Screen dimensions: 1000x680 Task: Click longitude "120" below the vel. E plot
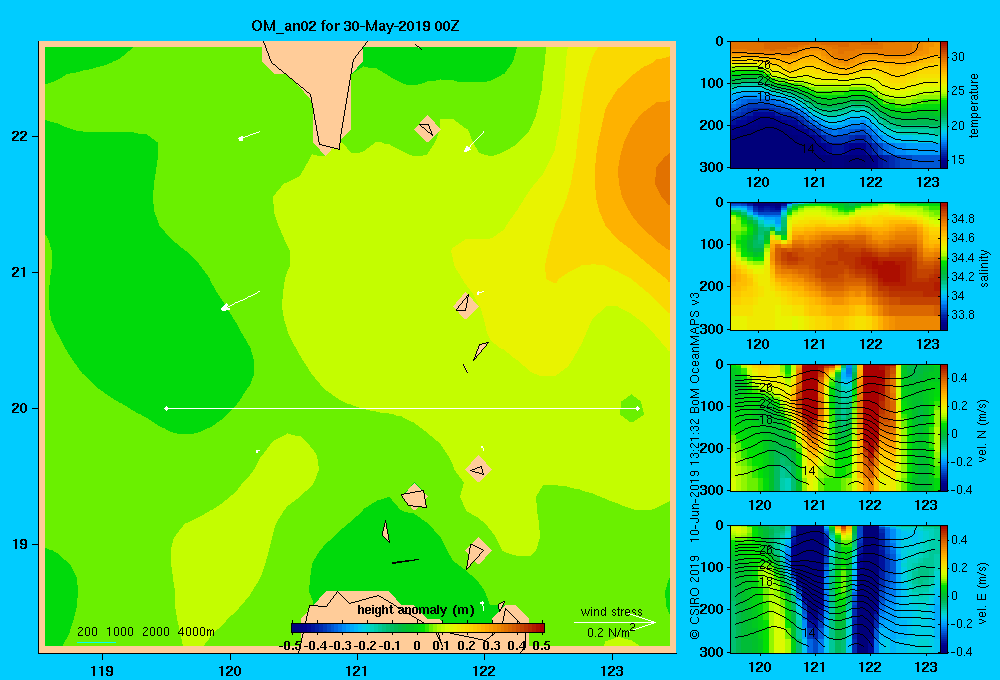pyautogui.click(x=759, y=667)
